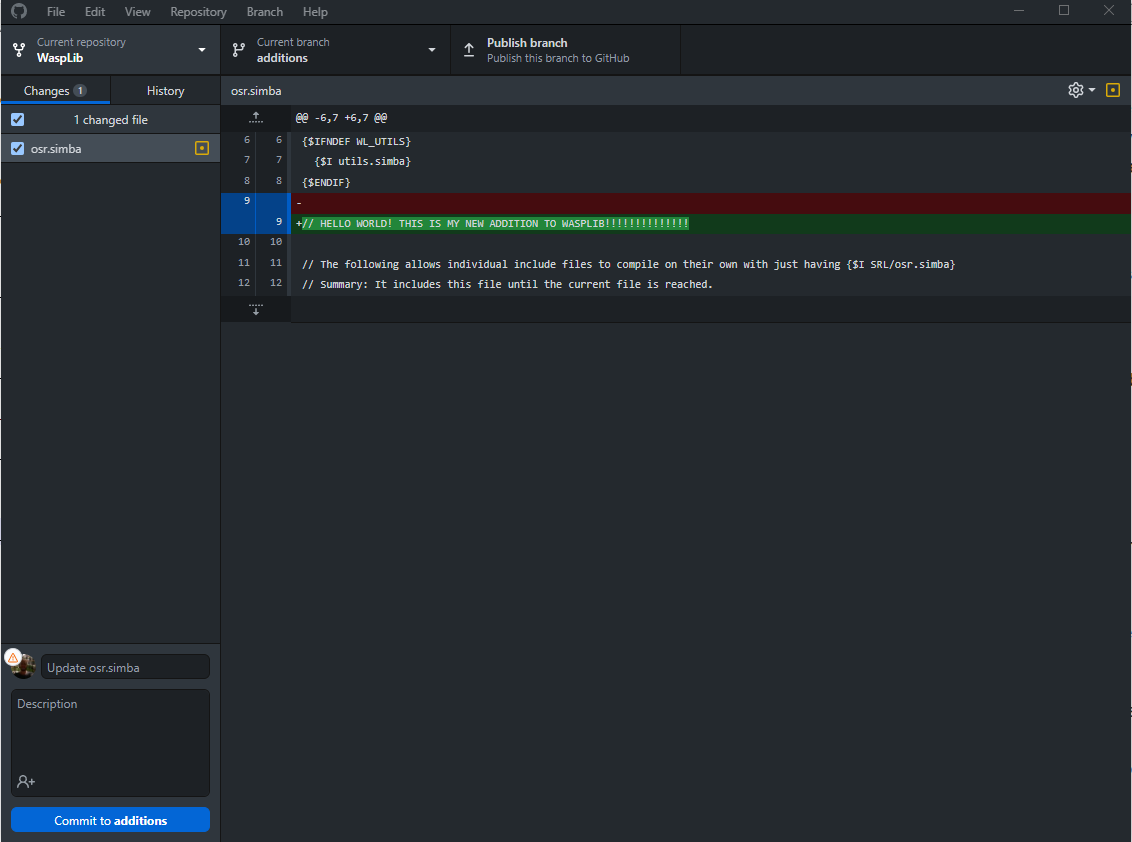Open the View menu

coord(137,12)
